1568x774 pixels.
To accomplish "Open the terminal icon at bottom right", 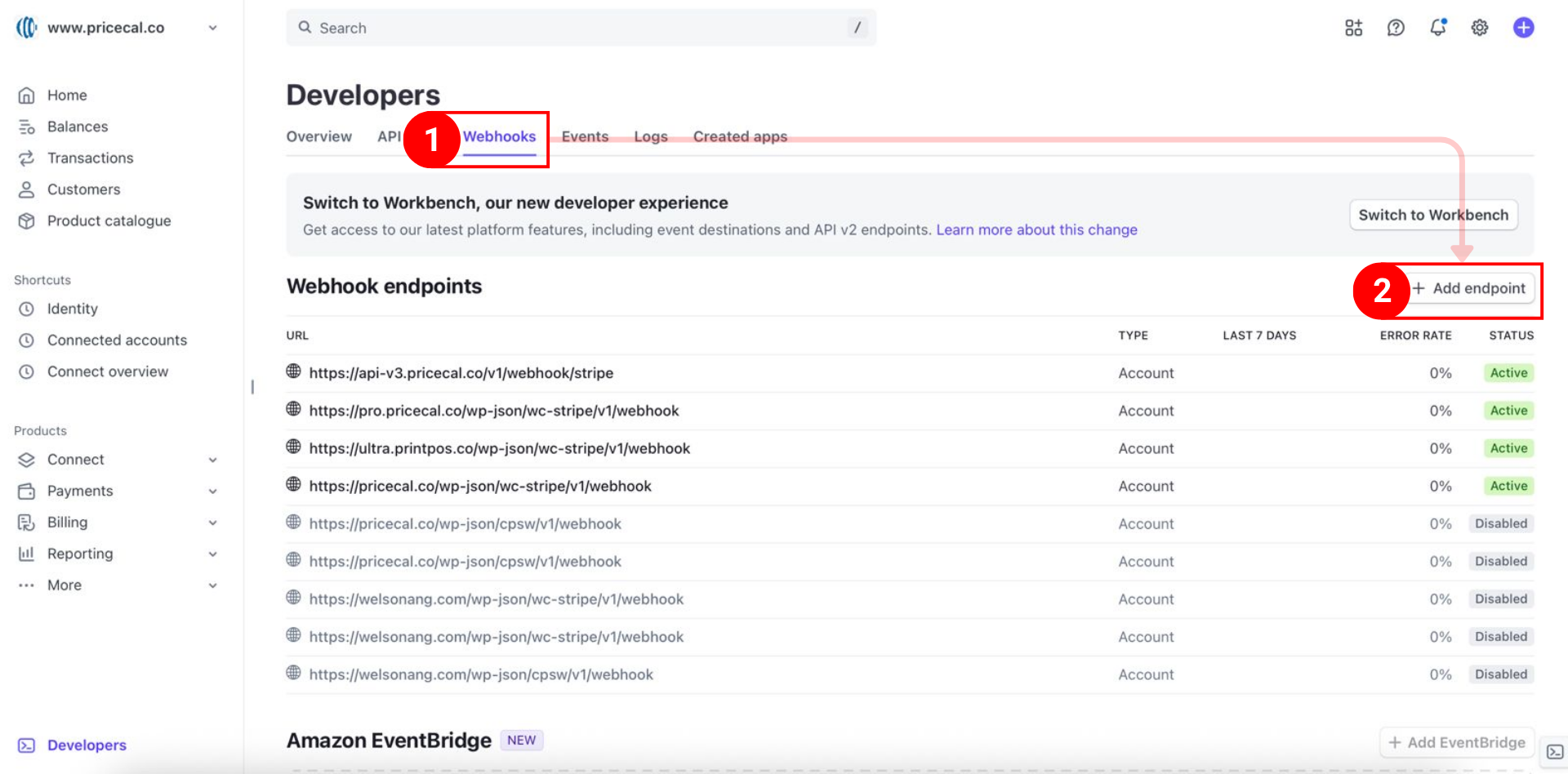I will coord(1555,752).
